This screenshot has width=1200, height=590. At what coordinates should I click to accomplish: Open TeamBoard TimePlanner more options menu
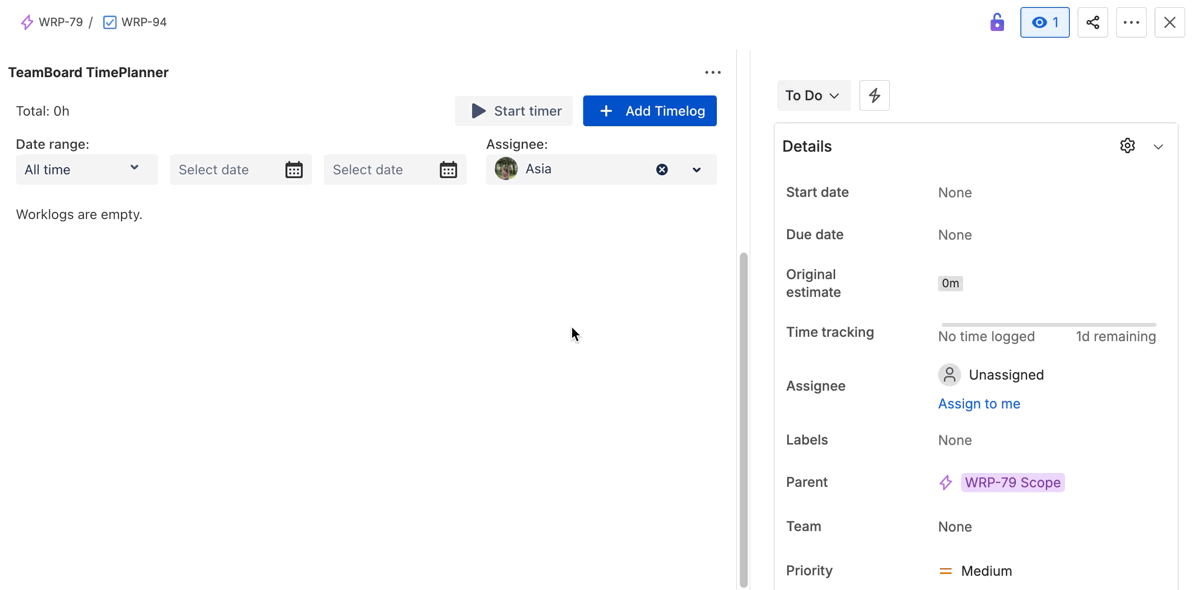712,72
